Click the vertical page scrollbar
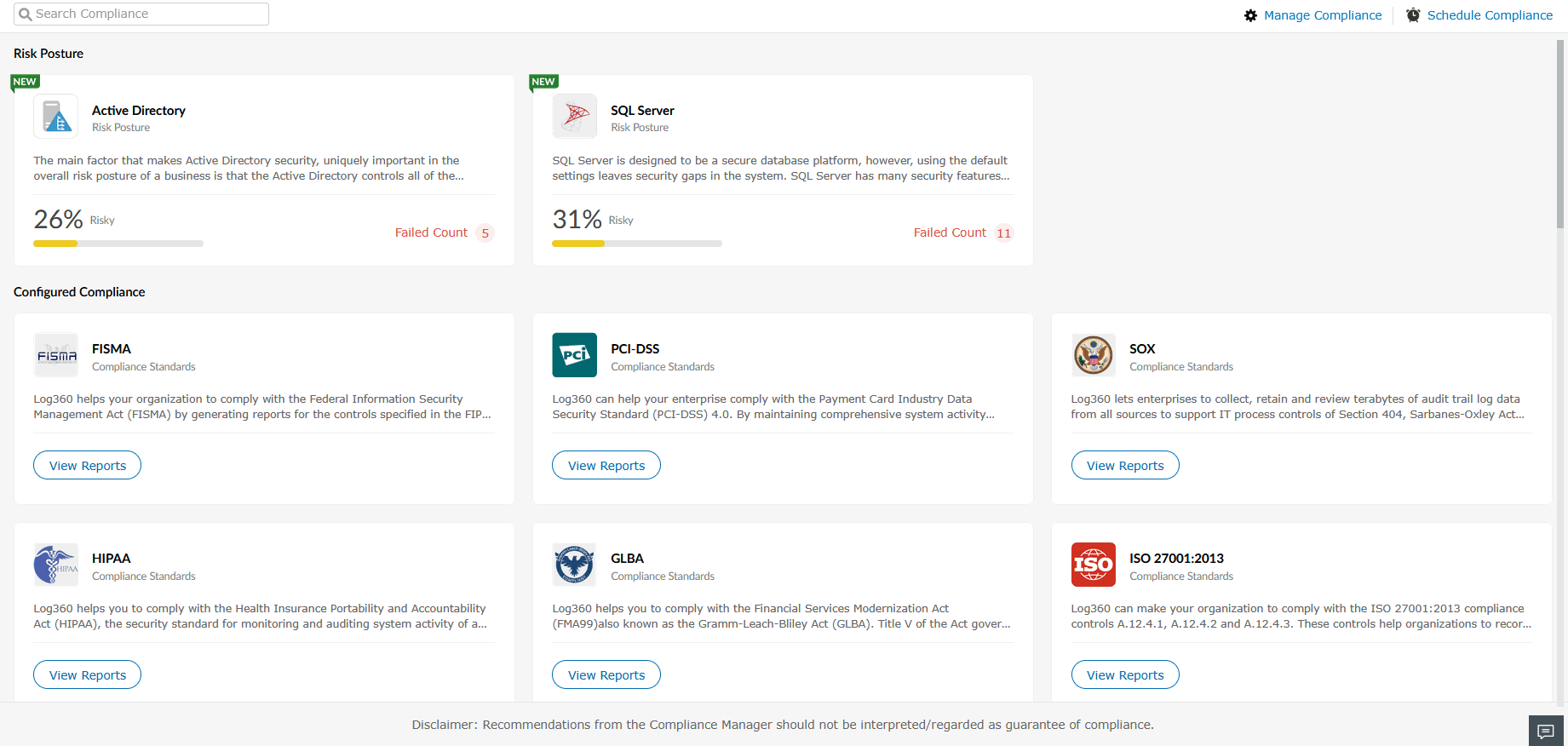Viewport: 1568px width, 746px height. click(1560, 136)
